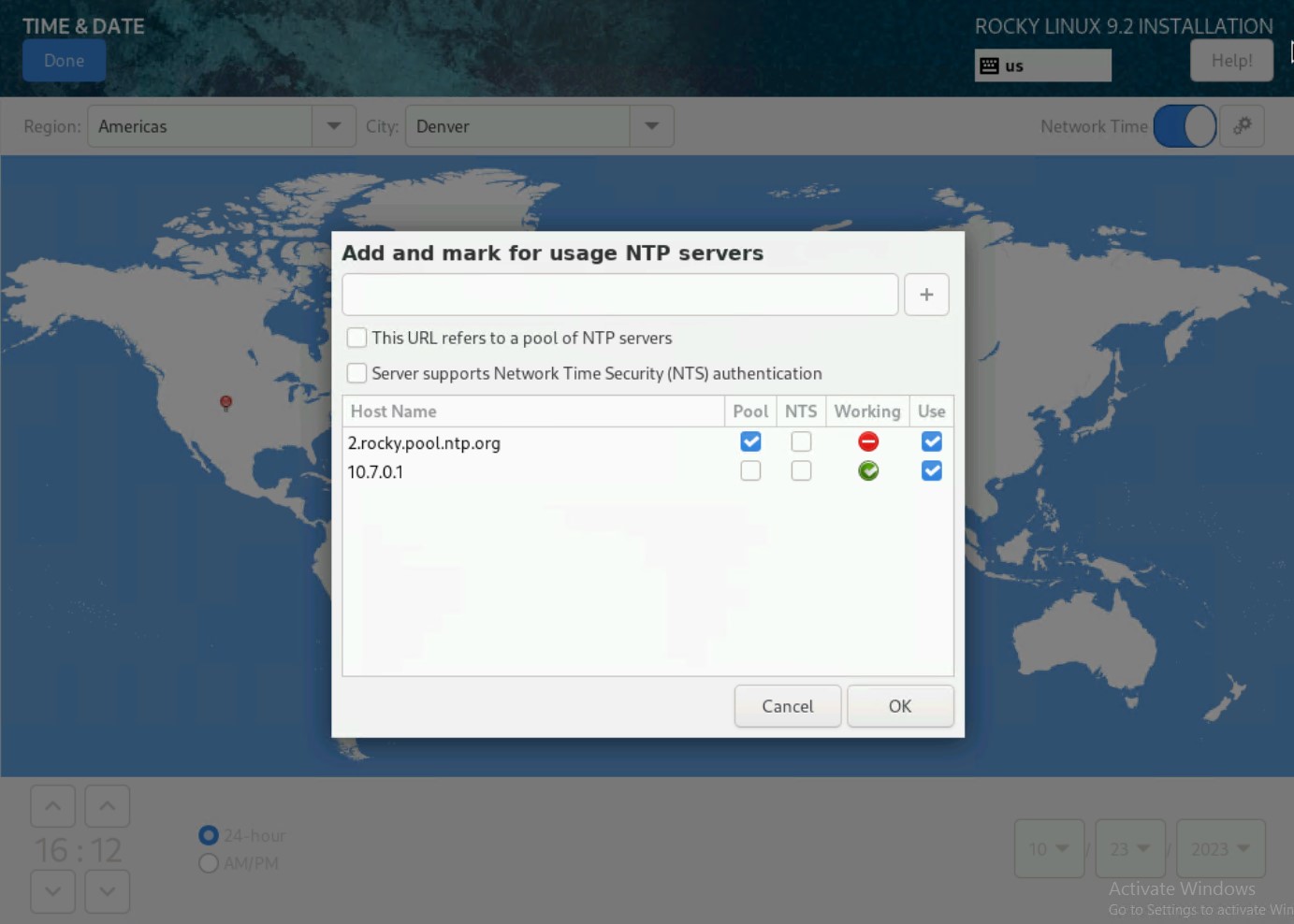Toggle Pool checkbox for 10.7.0.1

pos(750,471)
